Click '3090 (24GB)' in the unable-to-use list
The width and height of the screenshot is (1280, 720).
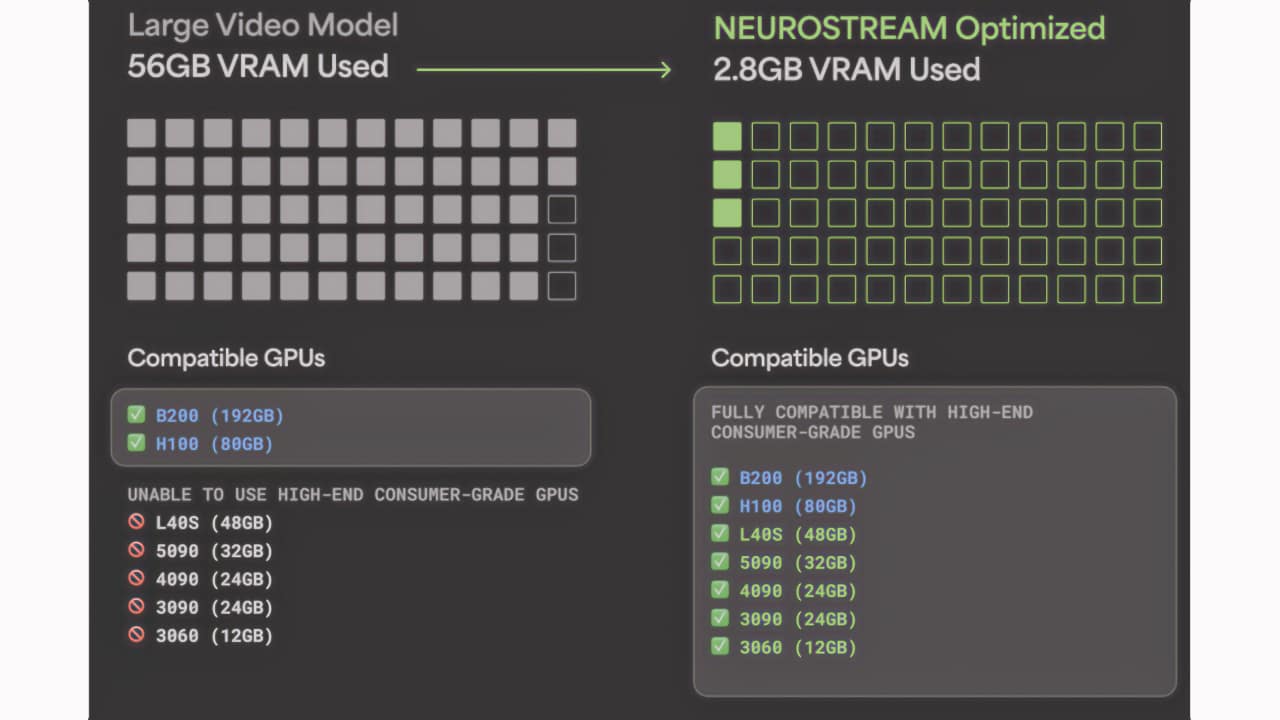[215, 607]
